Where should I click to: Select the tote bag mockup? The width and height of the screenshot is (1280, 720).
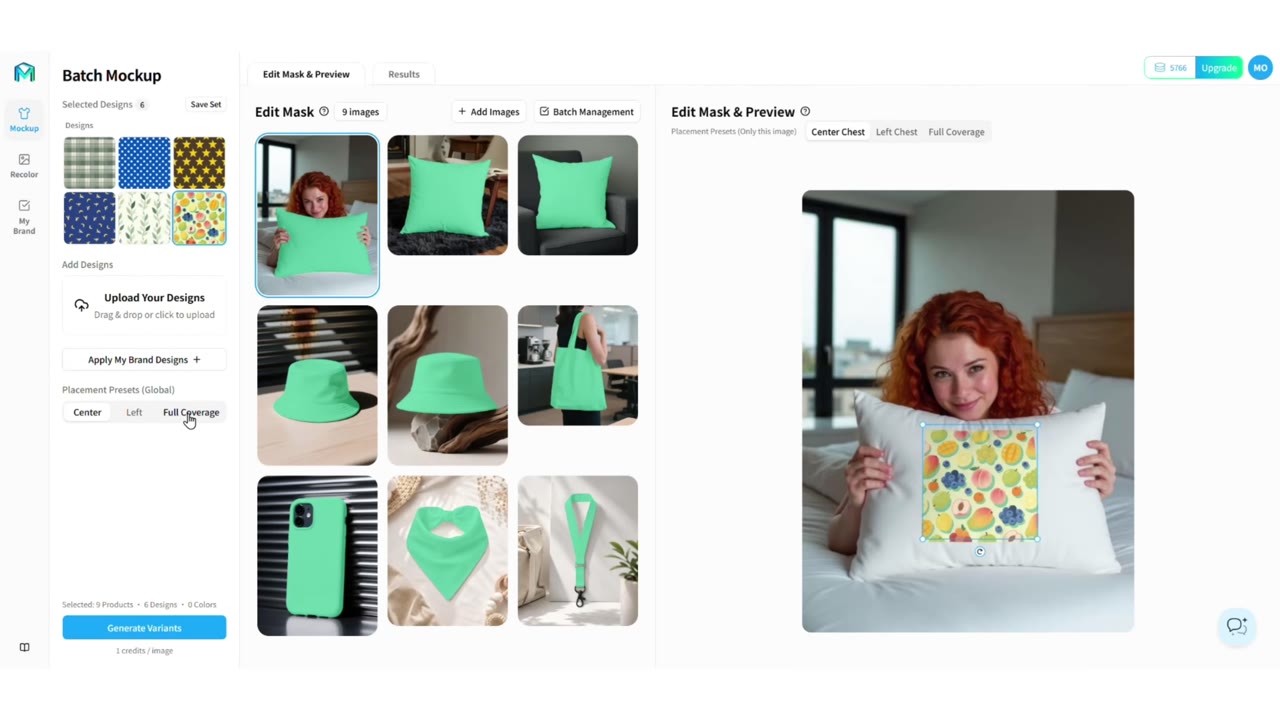tap(577, 365)
